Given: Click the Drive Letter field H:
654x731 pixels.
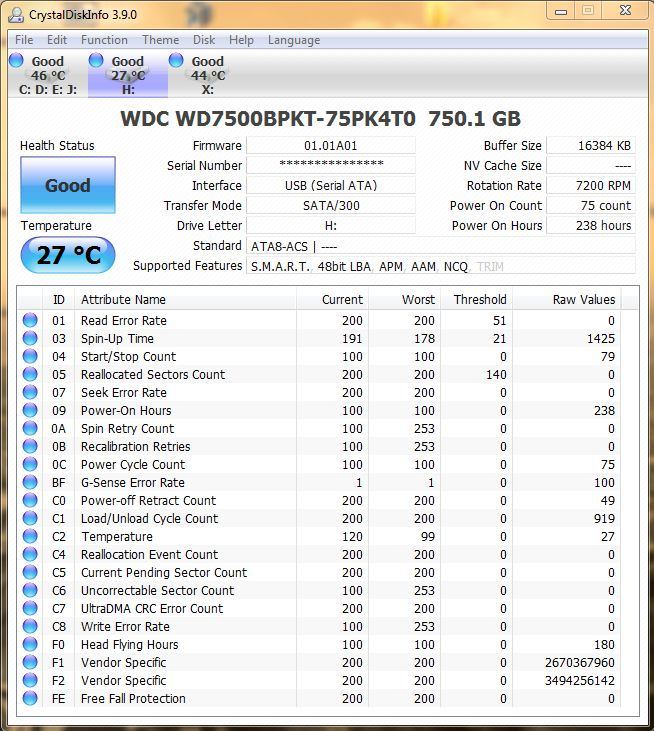Looking at the screenshot, I should [330, 225].
